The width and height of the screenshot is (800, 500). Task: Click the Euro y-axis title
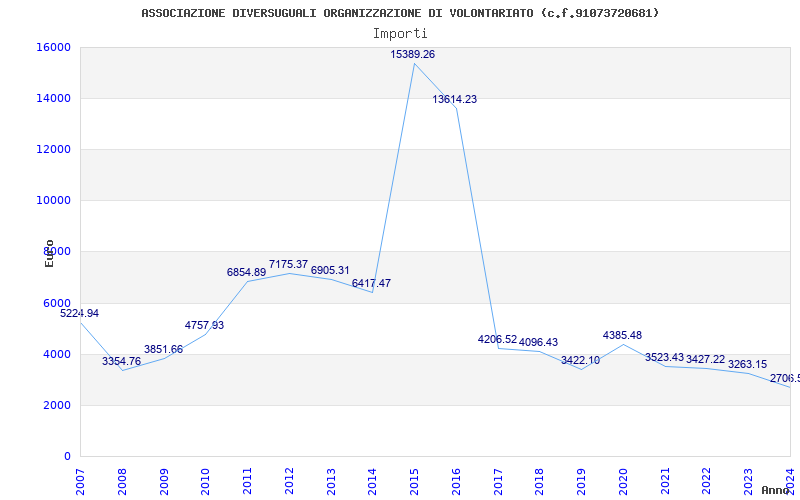point(49,254)
